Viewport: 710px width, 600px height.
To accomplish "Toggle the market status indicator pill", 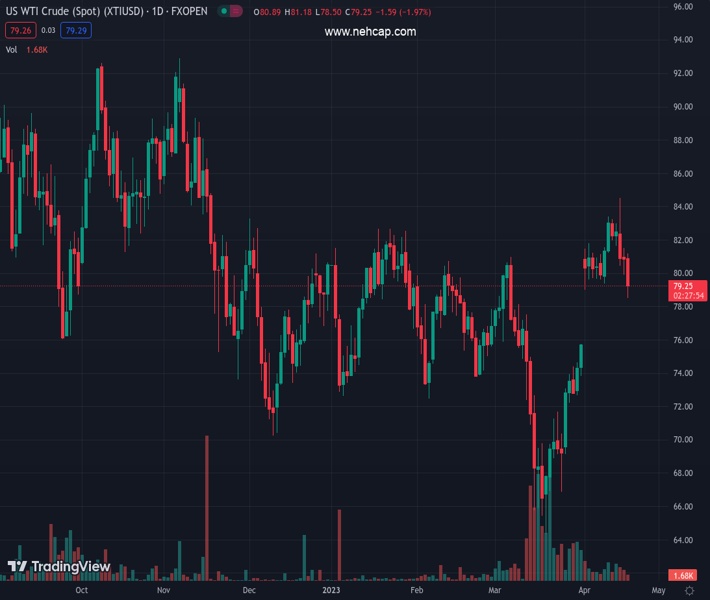I will [x=230, y=11].
